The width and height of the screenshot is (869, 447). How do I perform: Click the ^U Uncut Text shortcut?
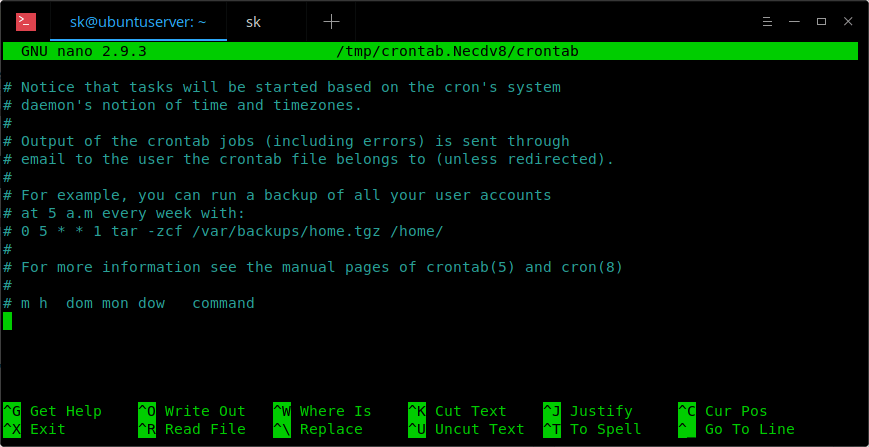pyautogui.click(x=466, y=429)
